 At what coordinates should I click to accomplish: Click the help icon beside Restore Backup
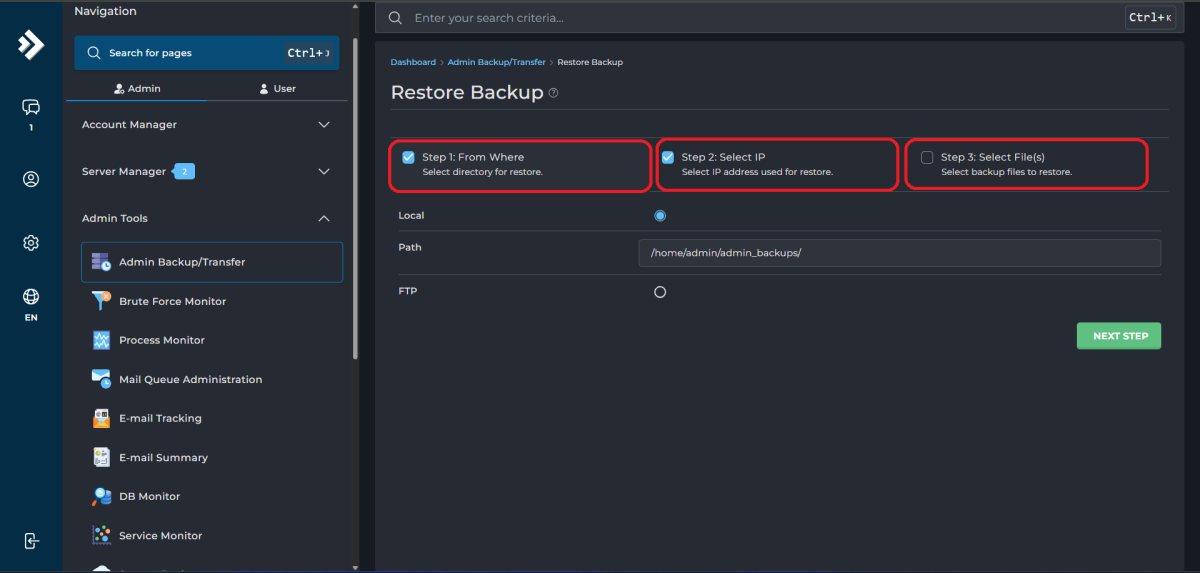point(554,93)
